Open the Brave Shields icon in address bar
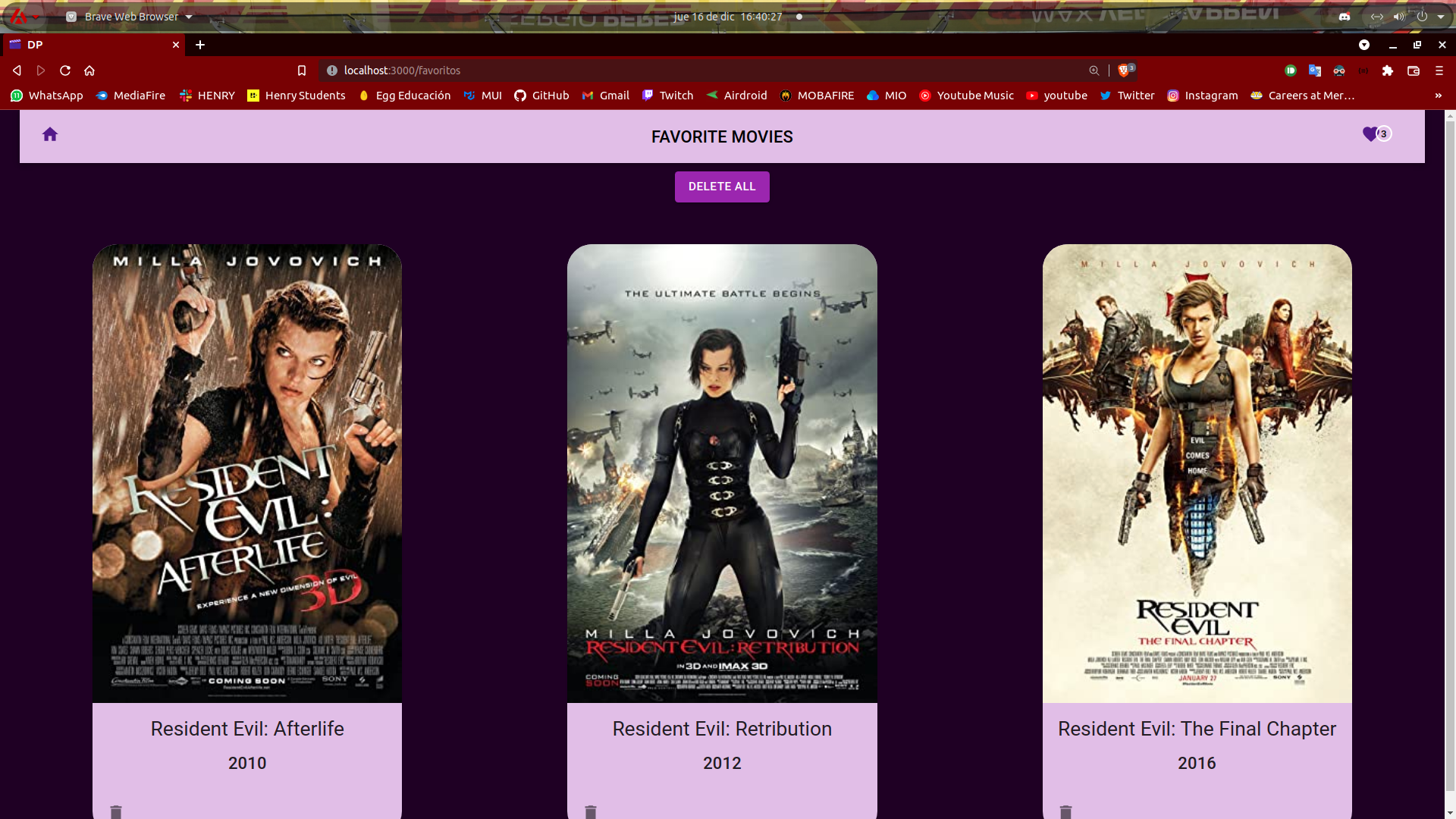 (1125, 70)
